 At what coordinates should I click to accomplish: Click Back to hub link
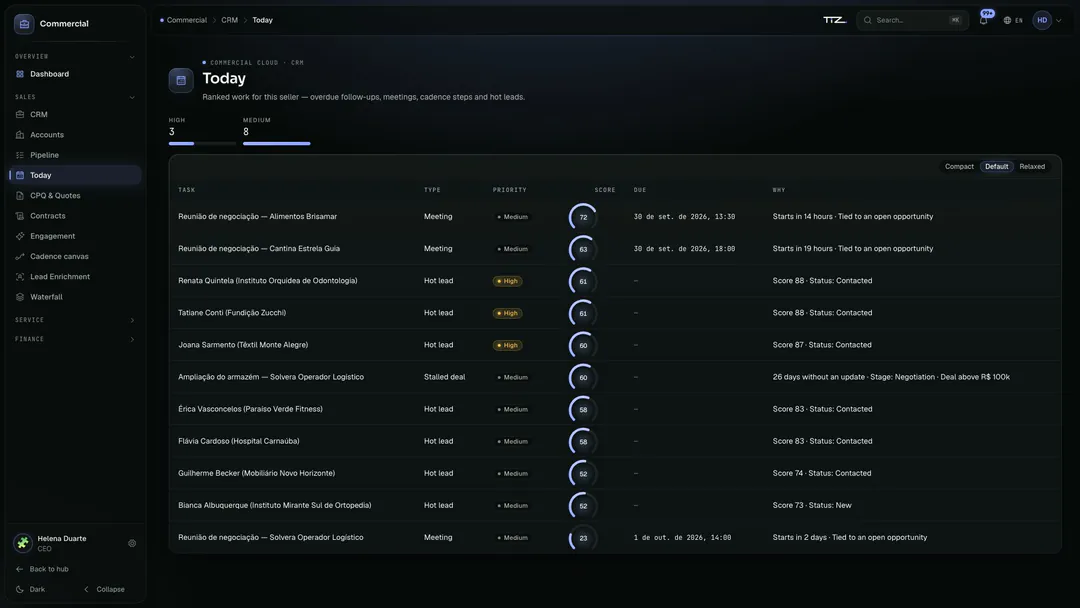coord(49,569)
